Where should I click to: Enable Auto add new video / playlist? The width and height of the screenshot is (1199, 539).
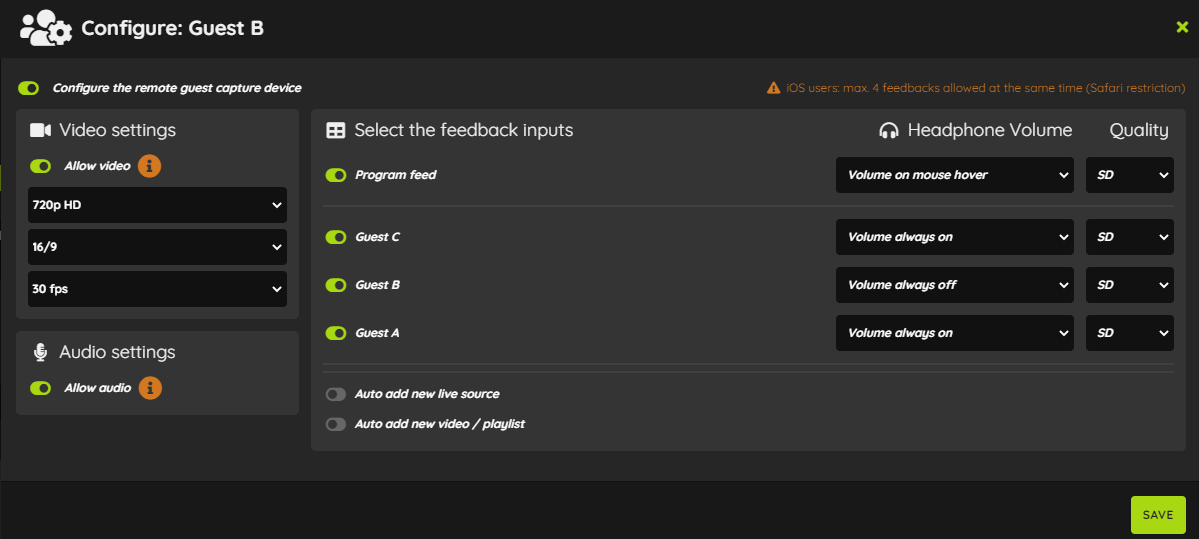click(x=336, y=424)
